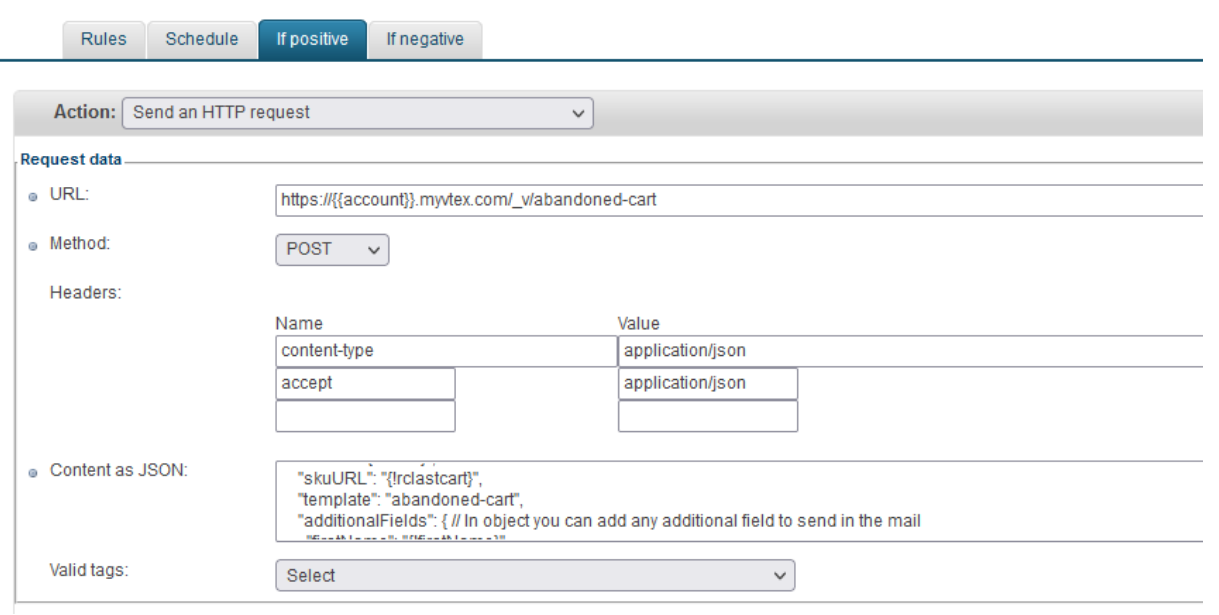Viewport: 1219px width, 615px height.
Task: Click inside the Content as JSON text area
Action: click(x=738, y=502)
